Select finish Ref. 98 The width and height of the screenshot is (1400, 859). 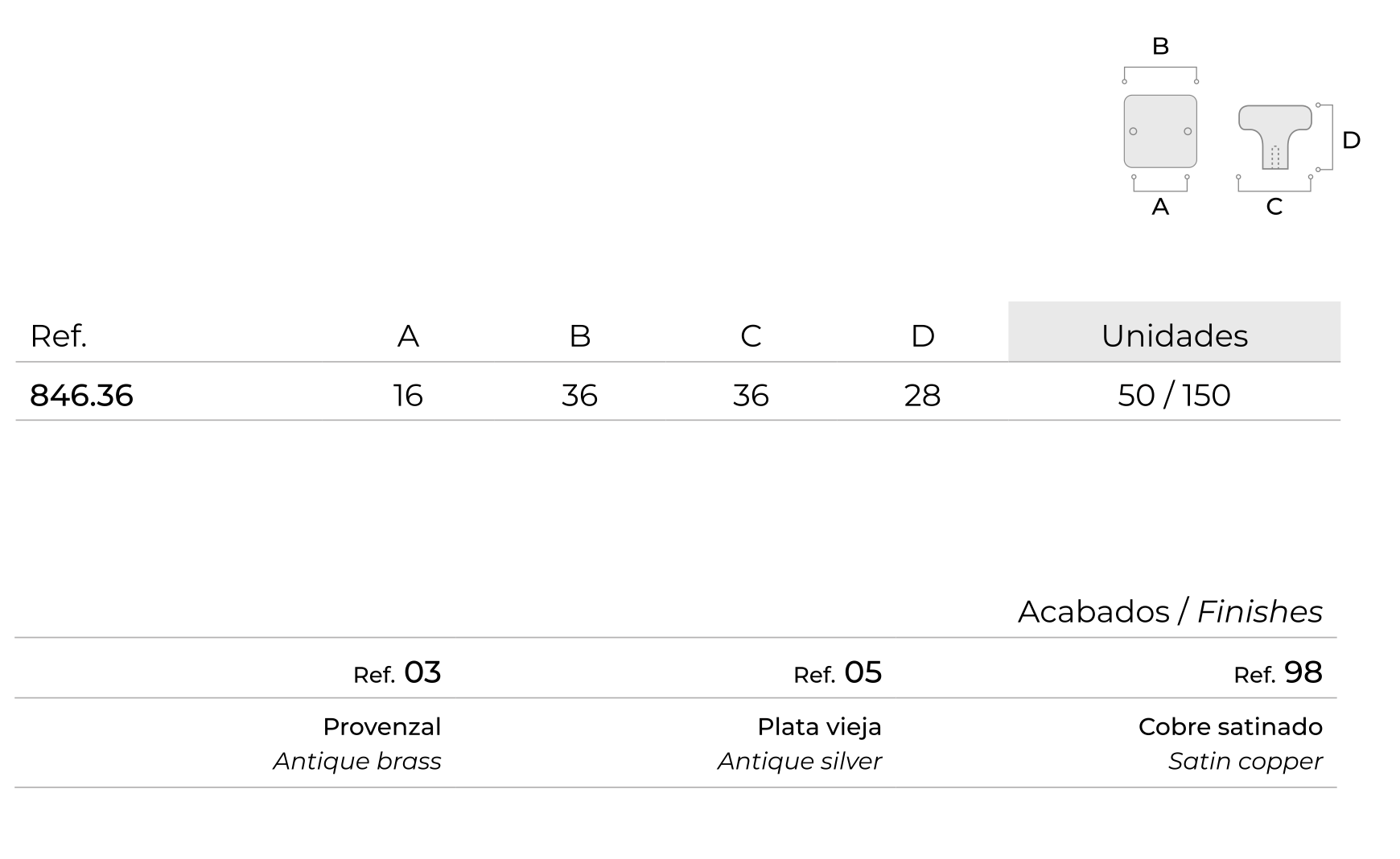coord(1278,672)
